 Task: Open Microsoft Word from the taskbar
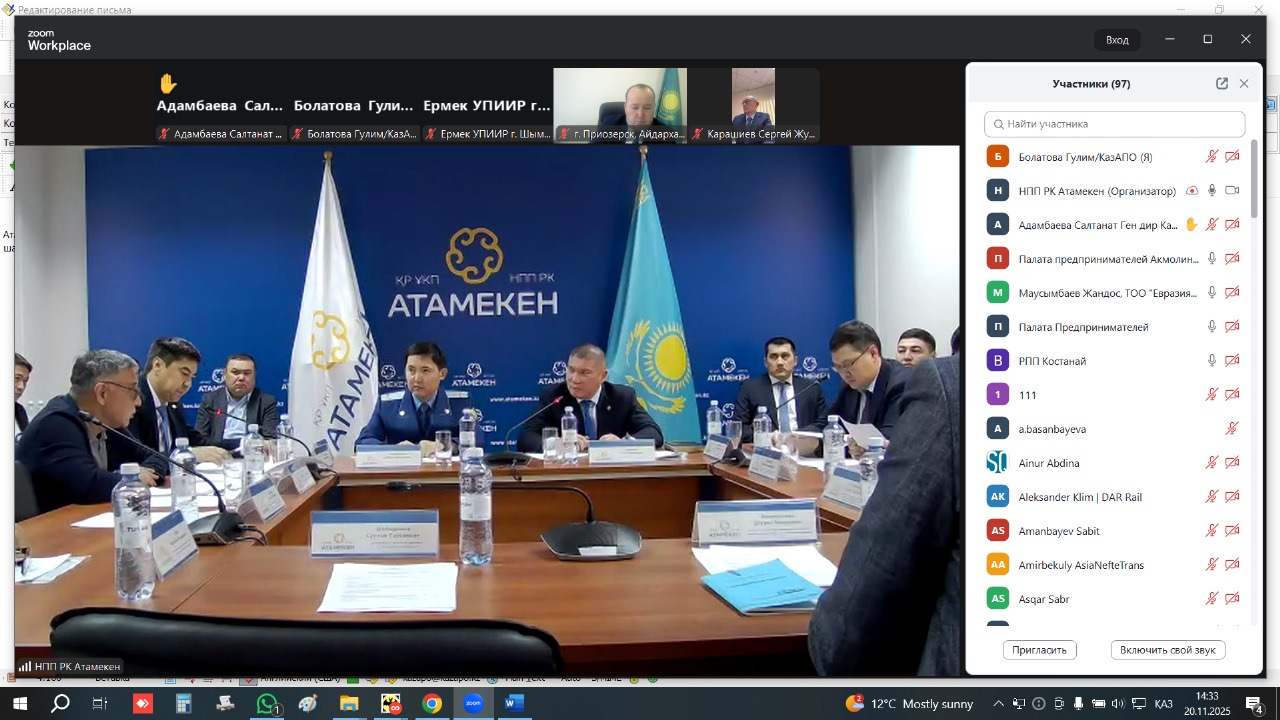pyautogui.click(x=514, y=704)
